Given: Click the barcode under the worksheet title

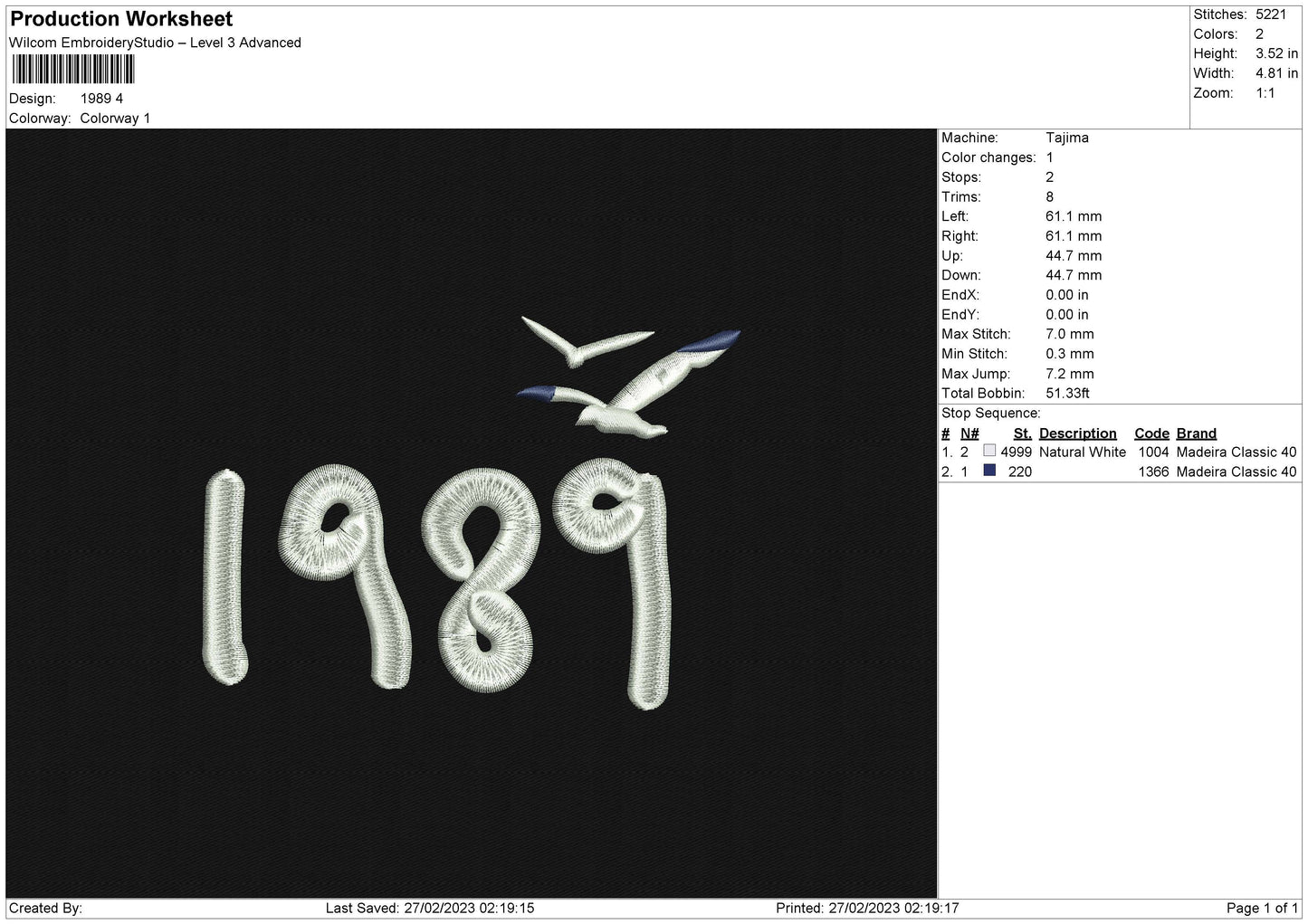Looking at the screenshot, I should click(73, 70).
